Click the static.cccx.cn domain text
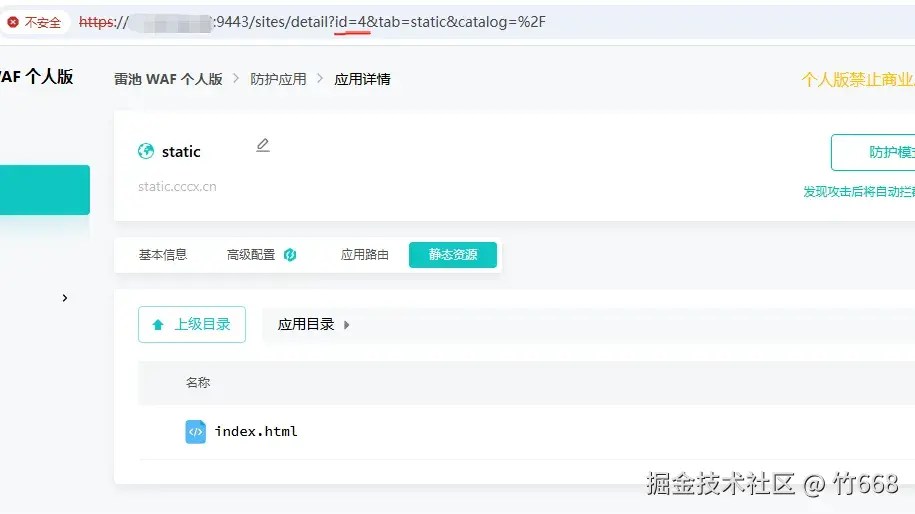This screenshot has width=915, height=514. 177,187
